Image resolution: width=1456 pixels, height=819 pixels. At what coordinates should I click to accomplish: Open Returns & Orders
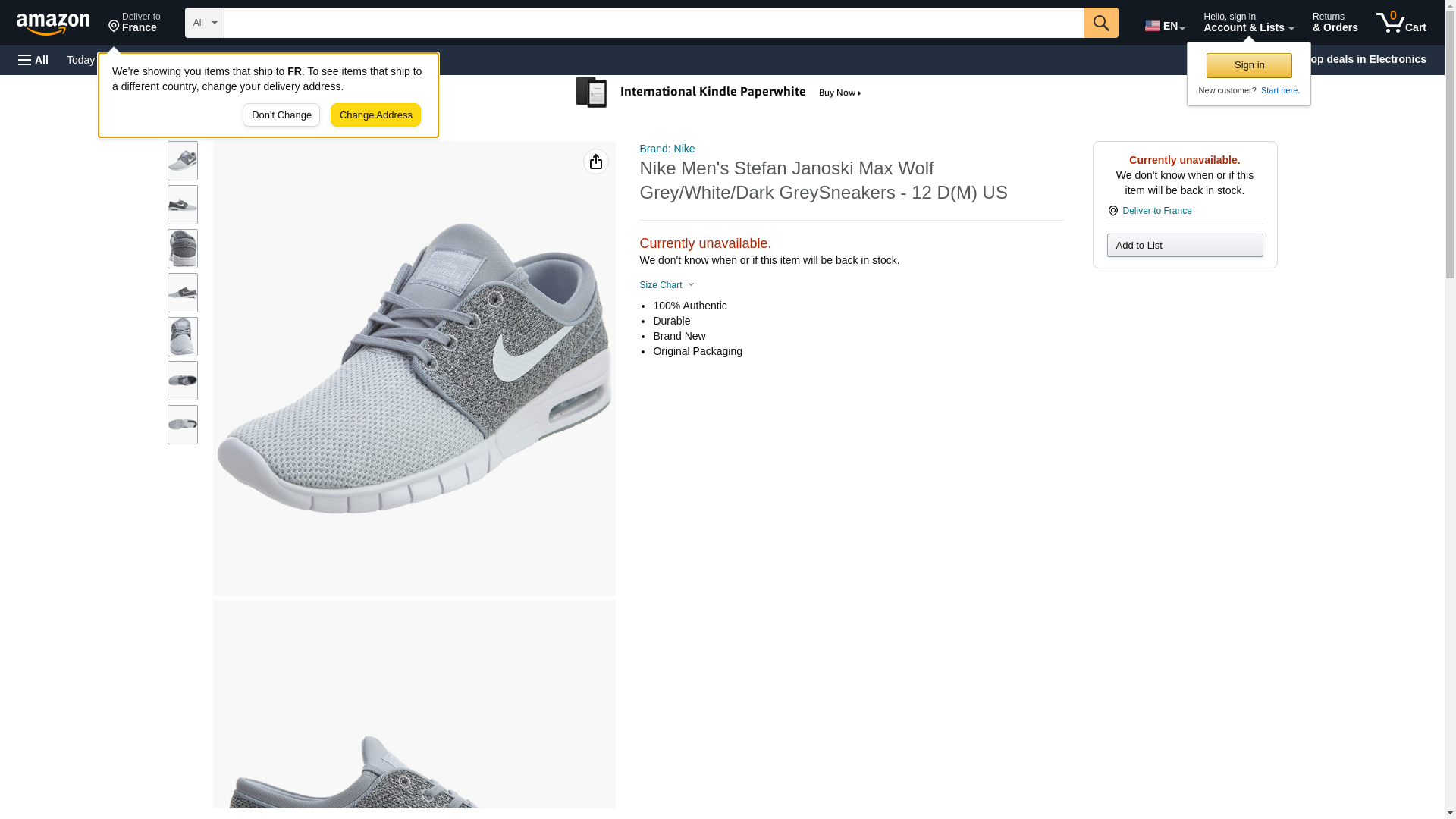pos(1334,23)
